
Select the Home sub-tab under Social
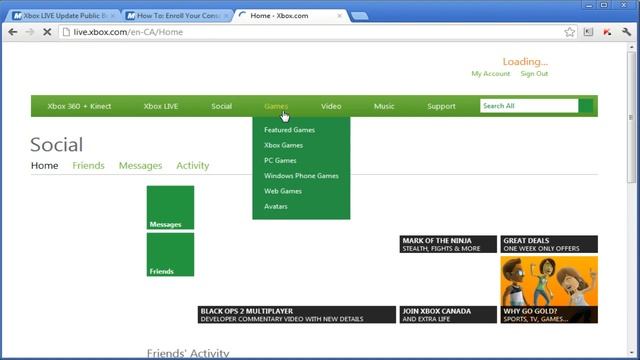tap(44, 165)
